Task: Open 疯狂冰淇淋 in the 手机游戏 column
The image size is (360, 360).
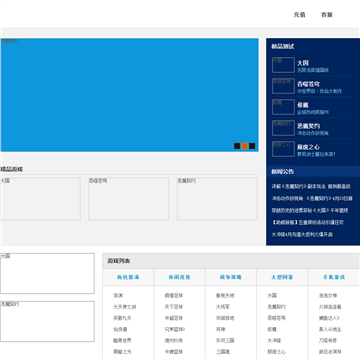Action: click(x=330, y=352)
